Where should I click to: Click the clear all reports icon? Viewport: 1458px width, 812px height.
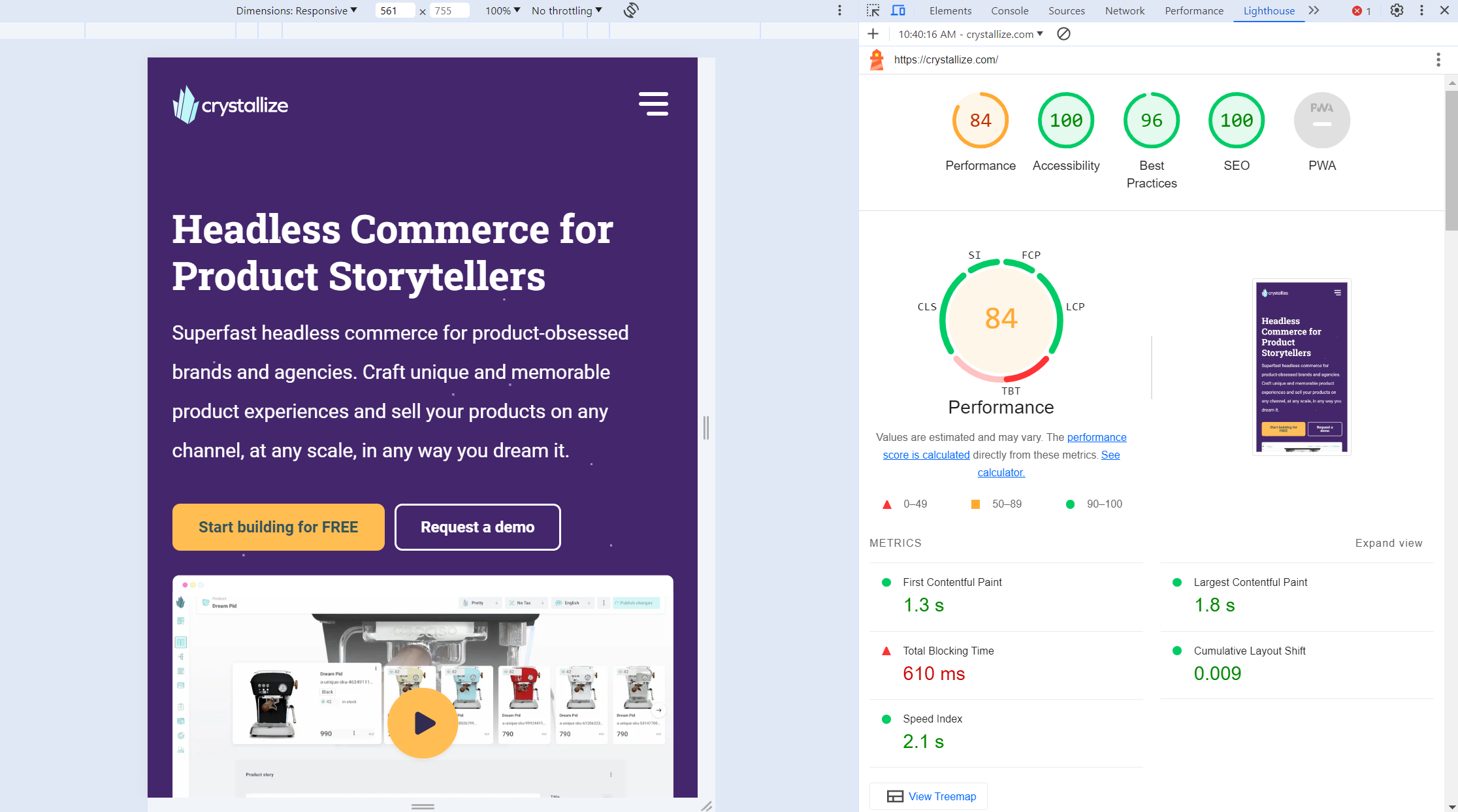coord(1063,34)
